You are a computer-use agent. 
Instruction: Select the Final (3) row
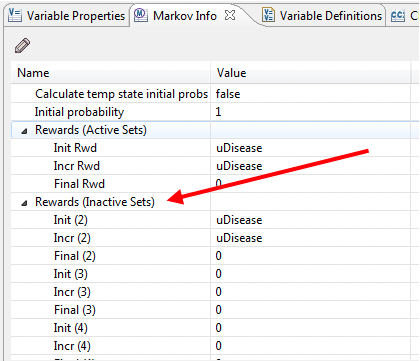[211, 310]
